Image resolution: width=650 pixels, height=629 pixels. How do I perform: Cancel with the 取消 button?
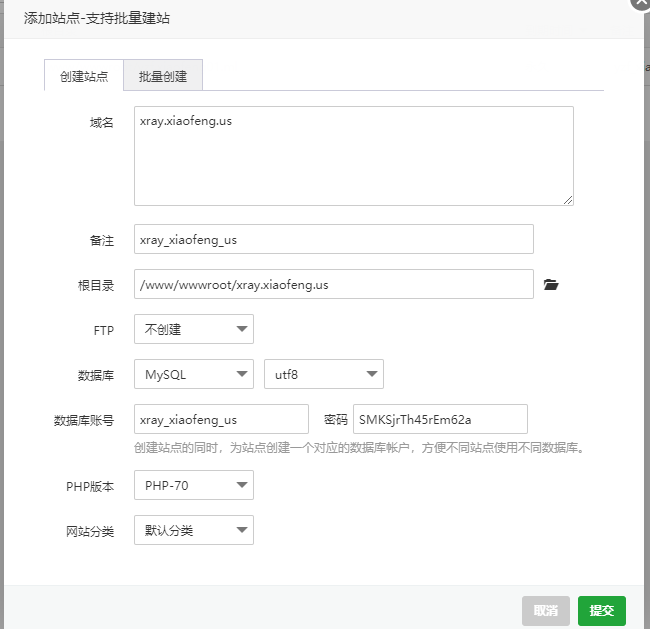coord(546,610)
